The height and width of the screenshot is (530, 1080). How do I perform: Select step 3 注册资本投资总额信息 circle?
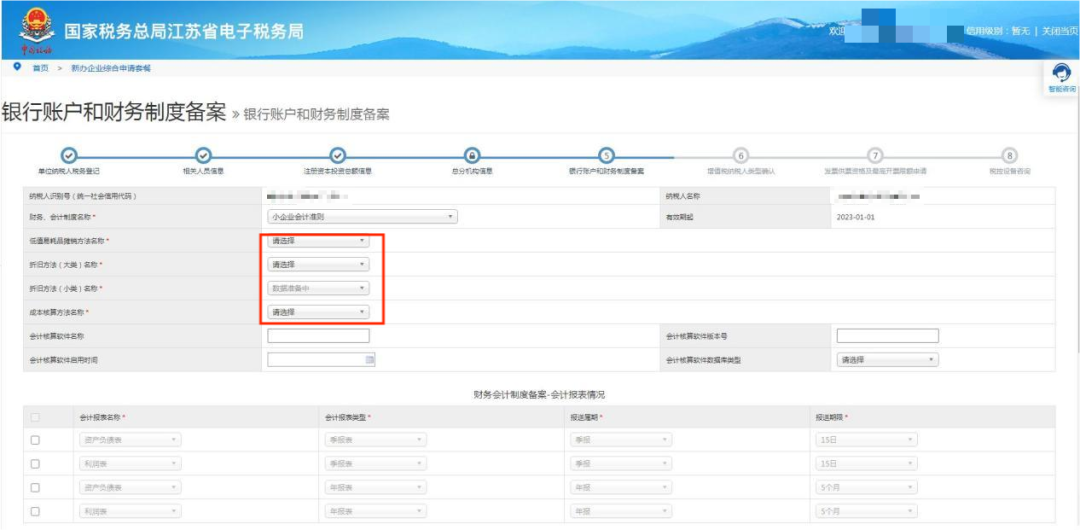(x=338, y=155)
